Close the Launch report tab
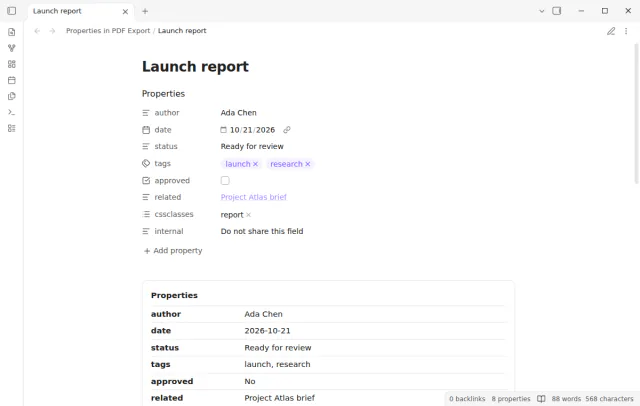640x406 pixels. 125,11
